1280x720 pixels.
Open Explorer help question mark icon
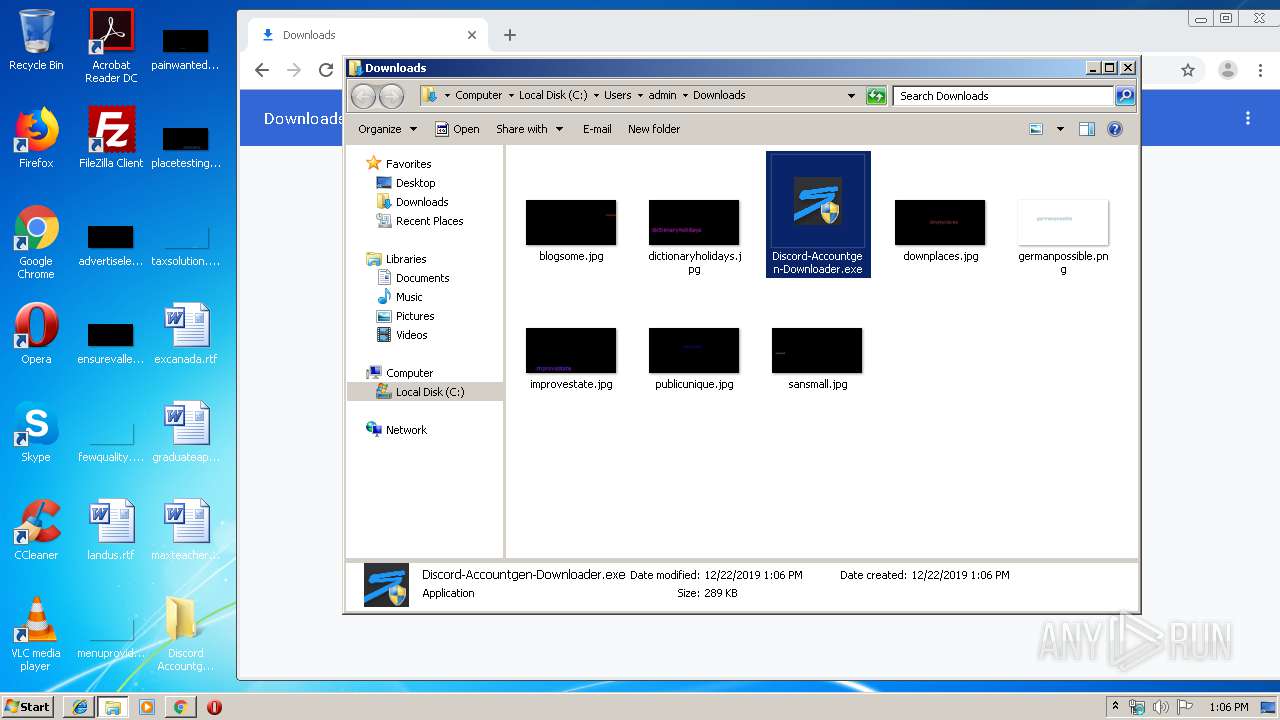(1115, 129)
